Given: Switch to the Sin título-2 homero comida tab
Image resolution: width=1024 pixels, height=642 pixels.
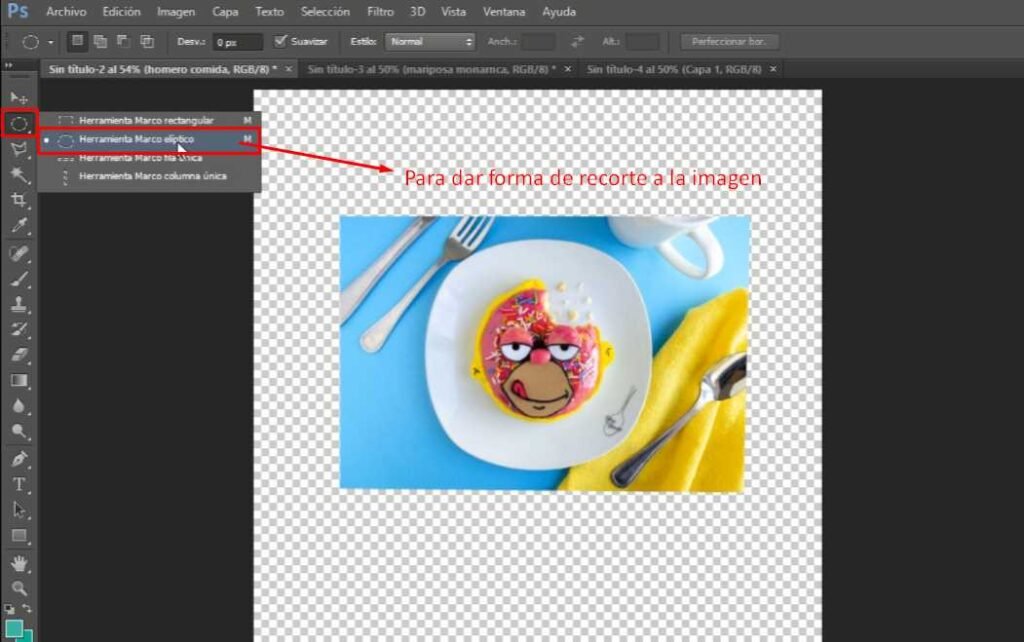Looking at the screenshot, I should pos(163,69).
